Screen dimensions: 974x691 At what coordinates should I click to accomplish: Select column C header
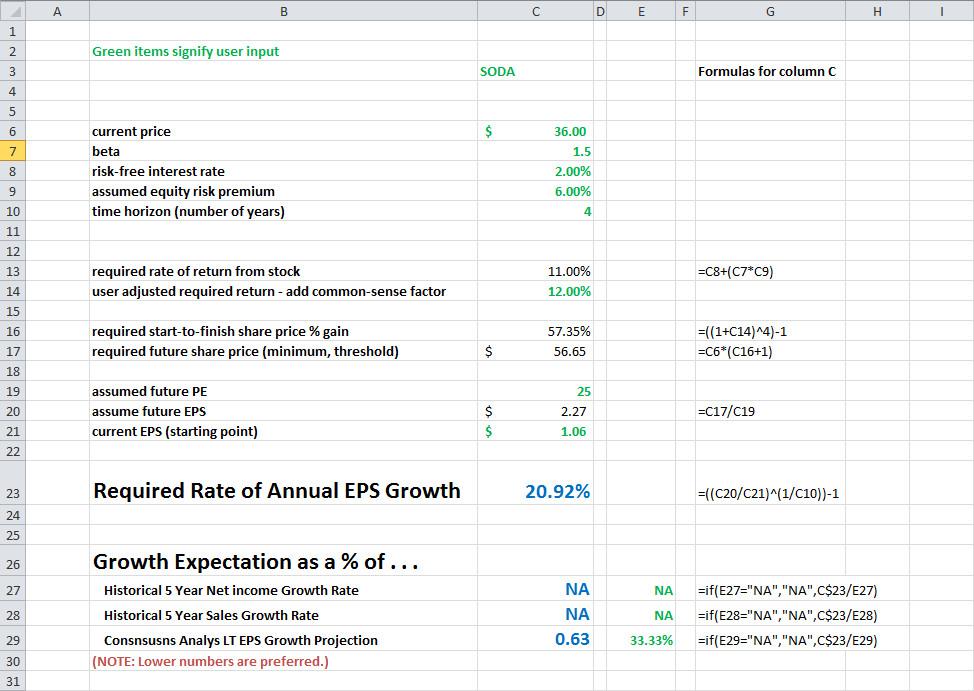(x=535, y=11)
